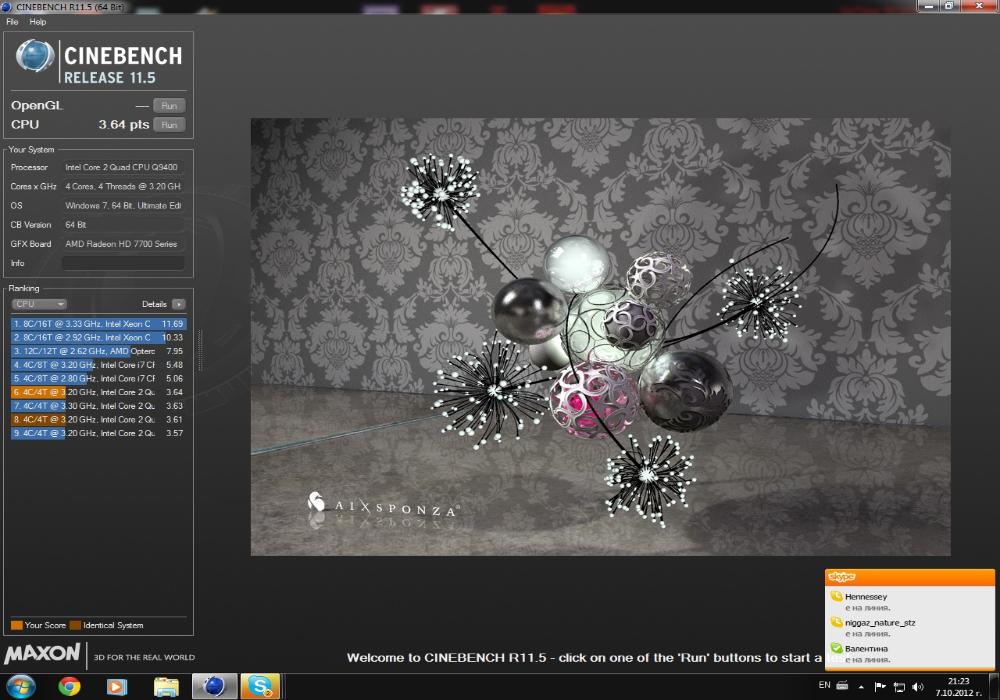This screenshot has height=700, width=1000.
Task: Open the volume speaker tray icon
Action: (918, 687)
